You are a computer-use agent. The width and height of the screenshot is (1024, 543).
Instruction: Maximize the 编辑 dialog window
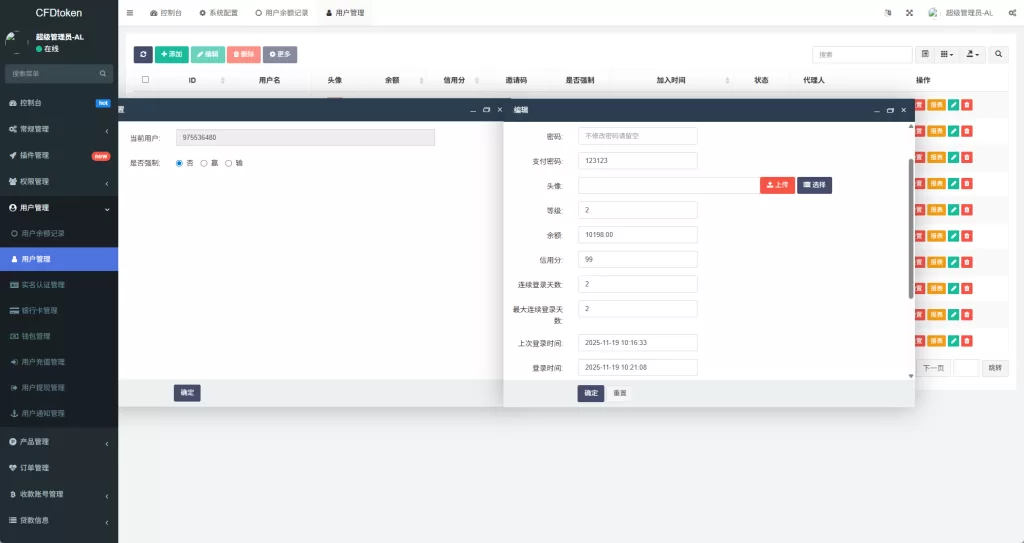coord(890,110)
